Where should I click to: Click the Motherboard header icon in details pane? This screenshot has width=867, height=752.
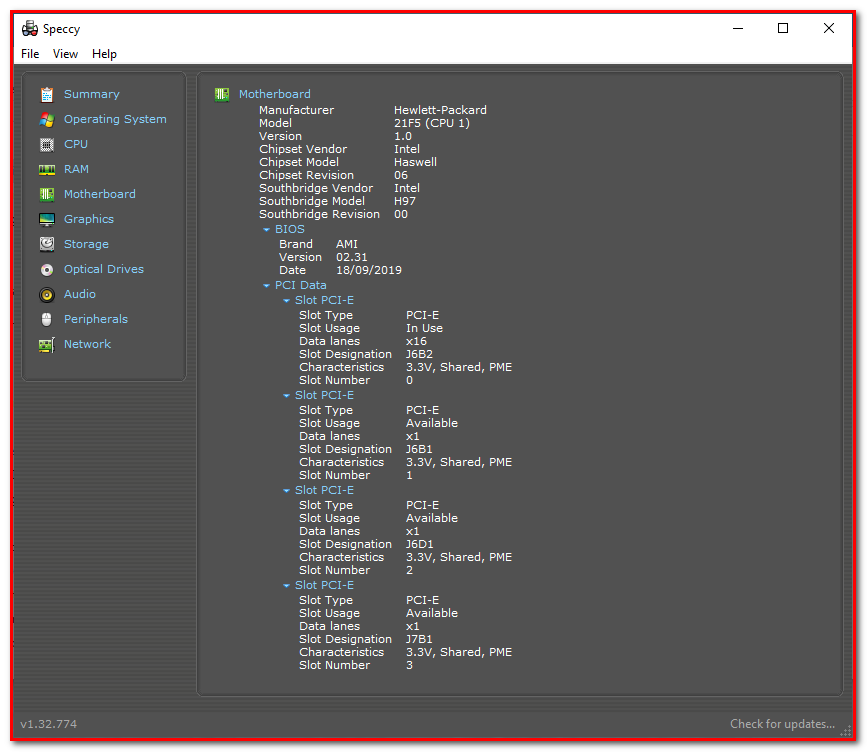pos(222,95)
